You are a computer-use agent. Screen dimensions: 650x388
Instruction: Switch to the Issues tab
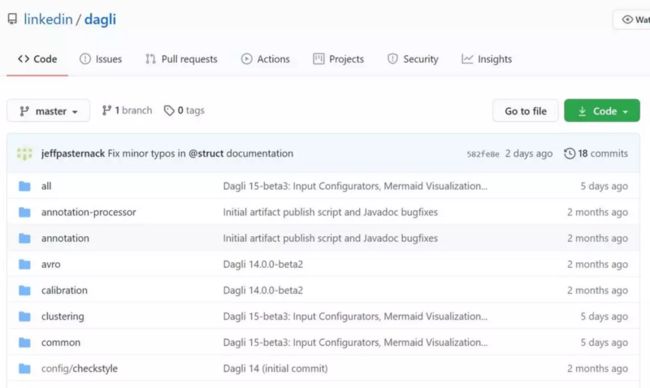click(x=101, y=59)
